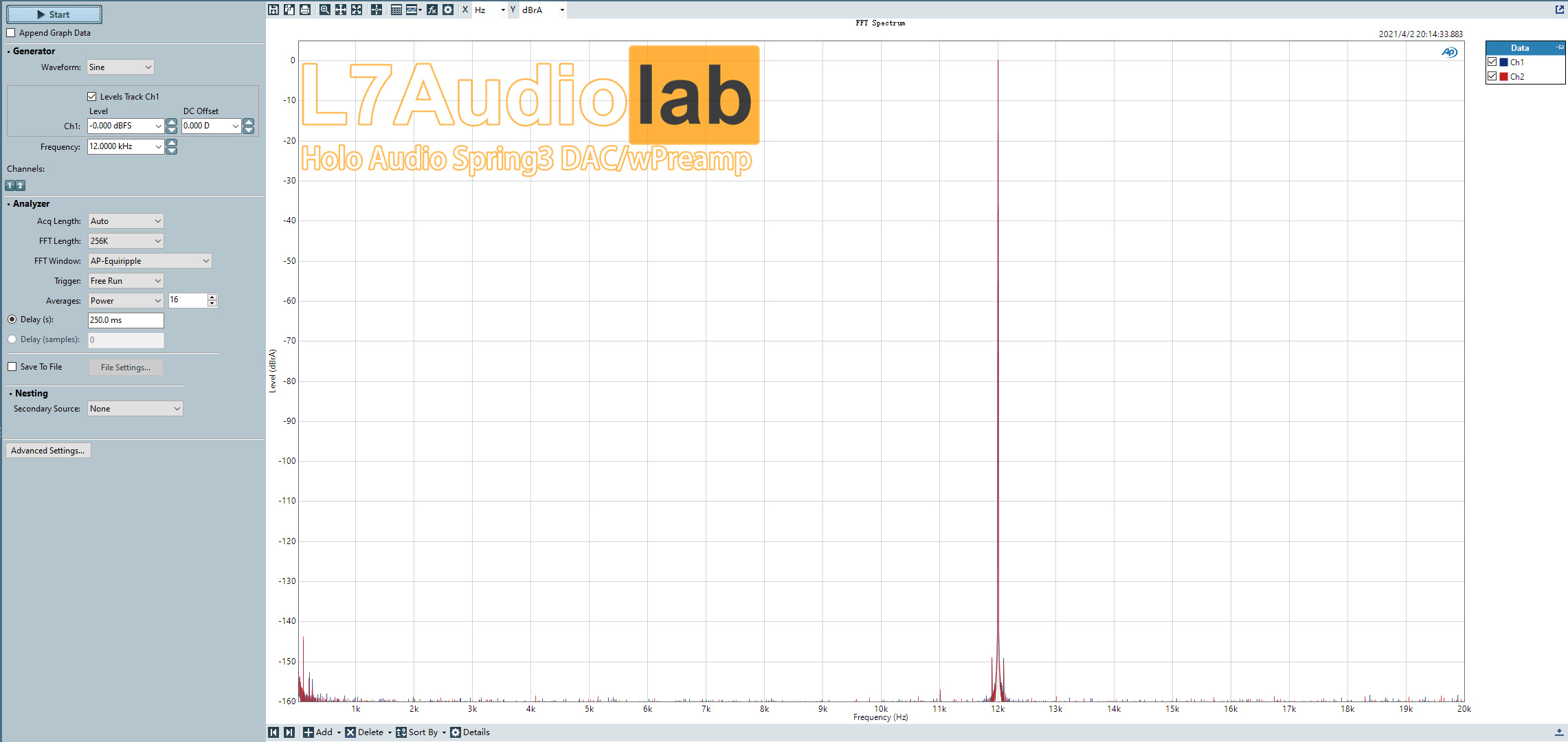
Task: Open the Sort By dropdown arrow
Action: pos(444,732)
